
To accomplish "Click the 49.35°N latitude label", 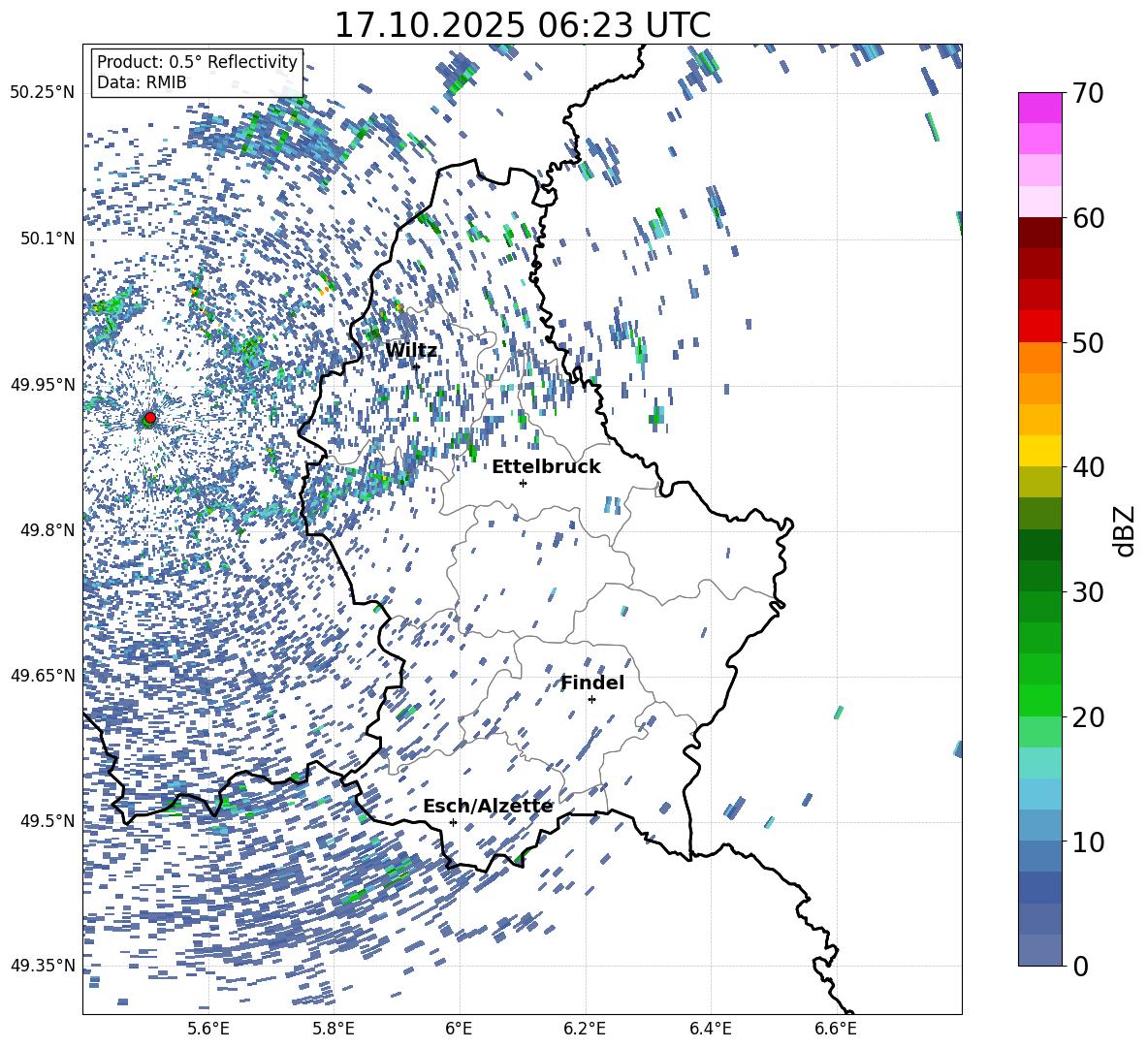I will point(43,966).
